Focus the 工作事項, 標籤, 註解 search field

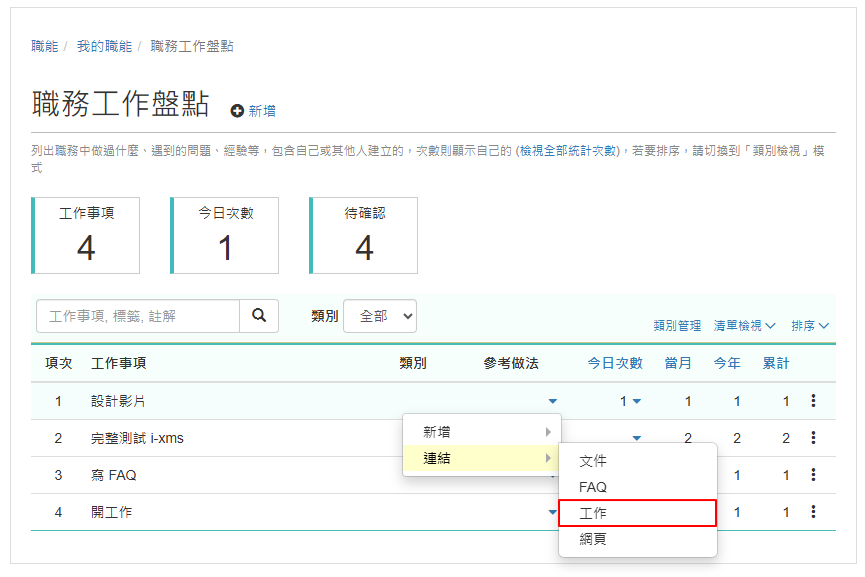coord(138,316)
